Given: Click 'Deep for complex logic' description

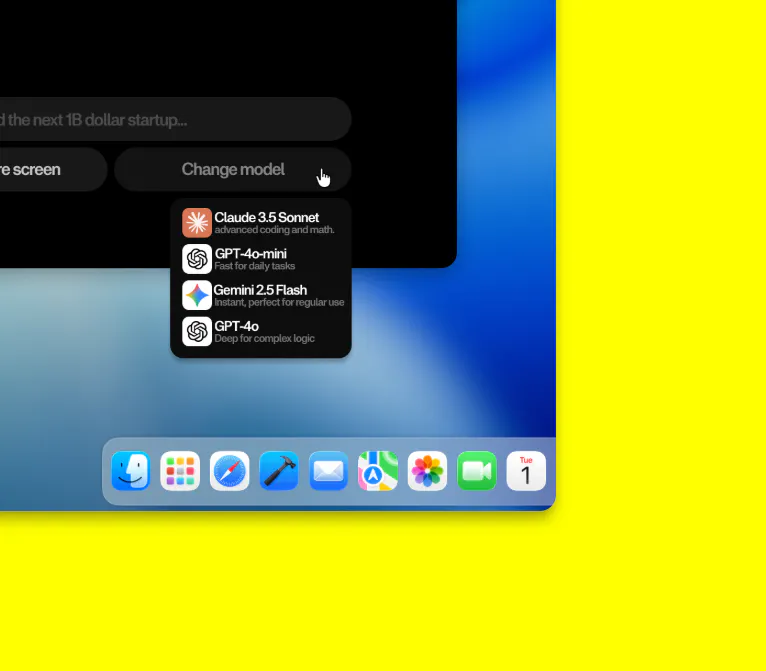Looking at the screenshot, I should coord(264,338).
